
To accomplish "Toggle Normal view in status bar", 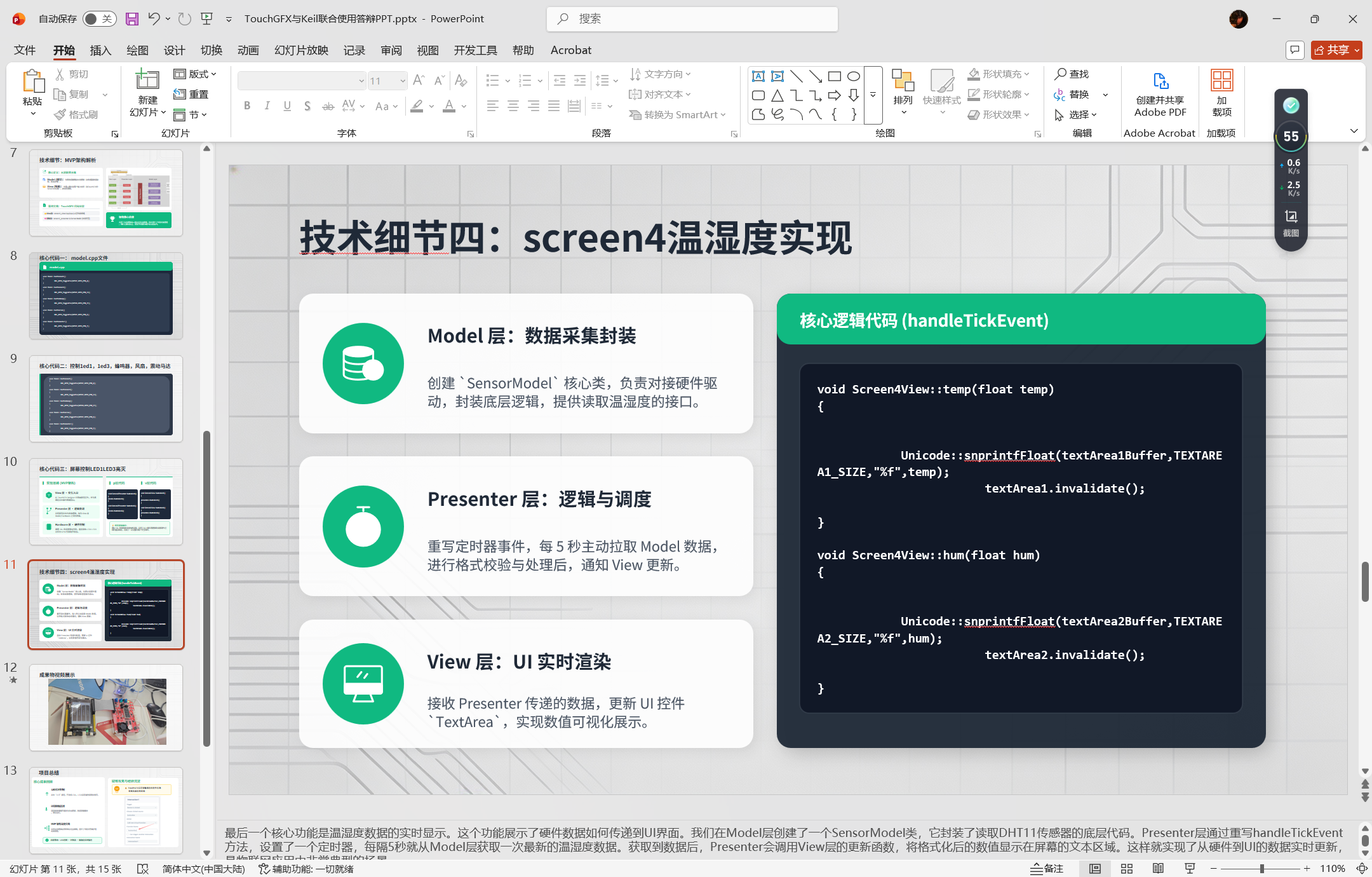I will click(1095, 869).
